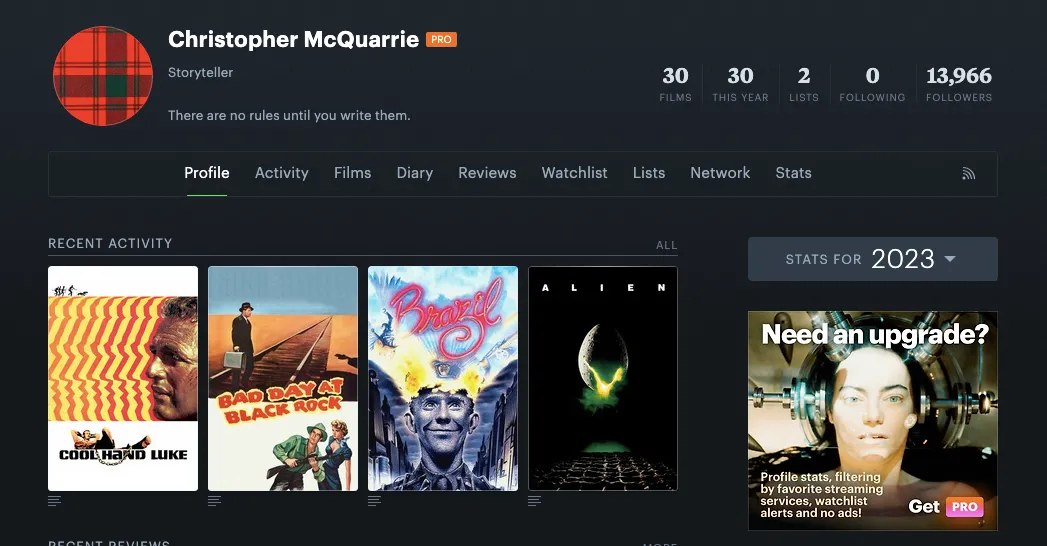Open the 2 Lists stat
The width and height of the screenshot is (1047, 546).
coord(803,84)
